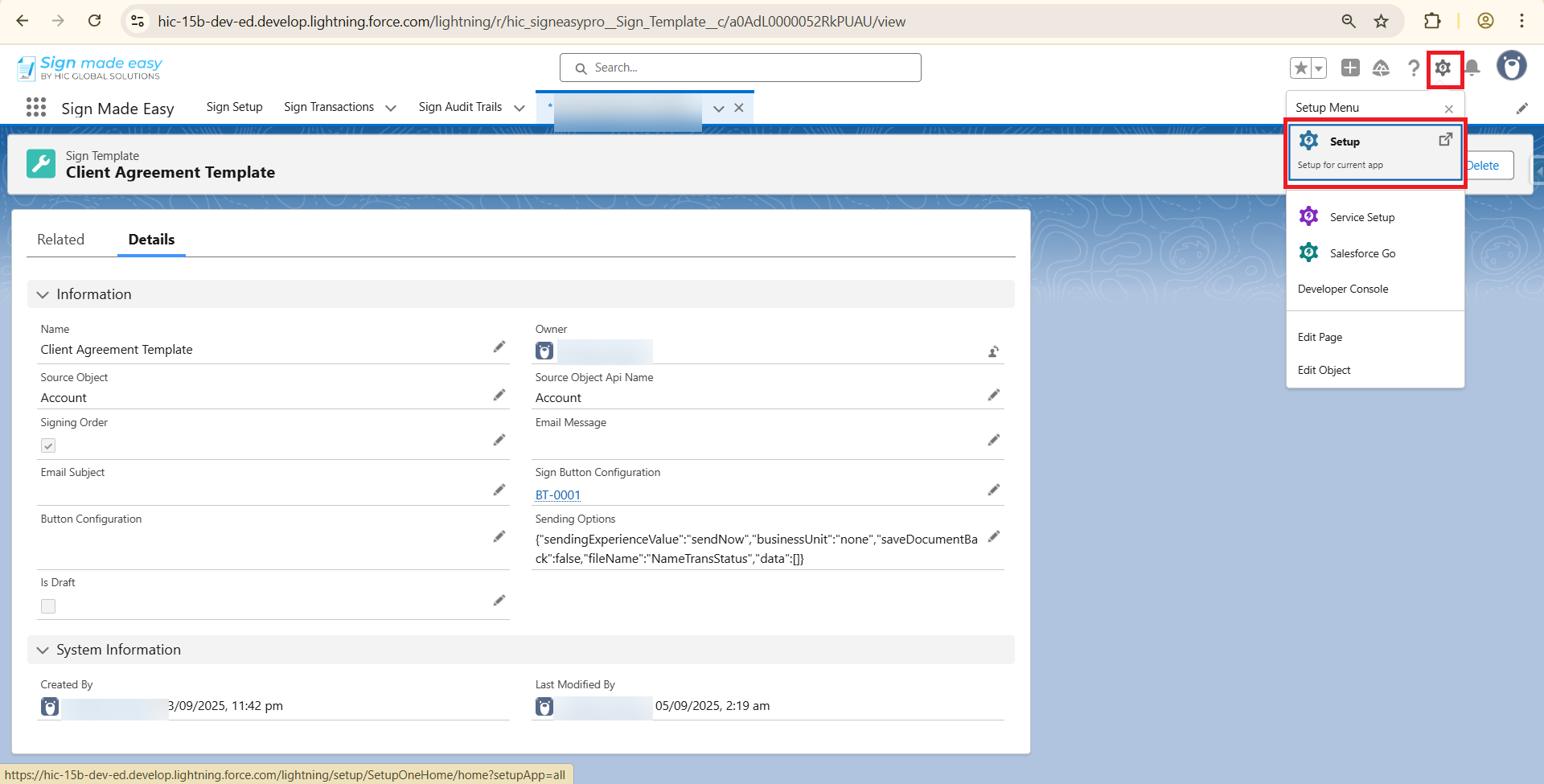This screenshot has height=784, width=1544.
Task: Collapse the Information section
Action: point(43,295)
